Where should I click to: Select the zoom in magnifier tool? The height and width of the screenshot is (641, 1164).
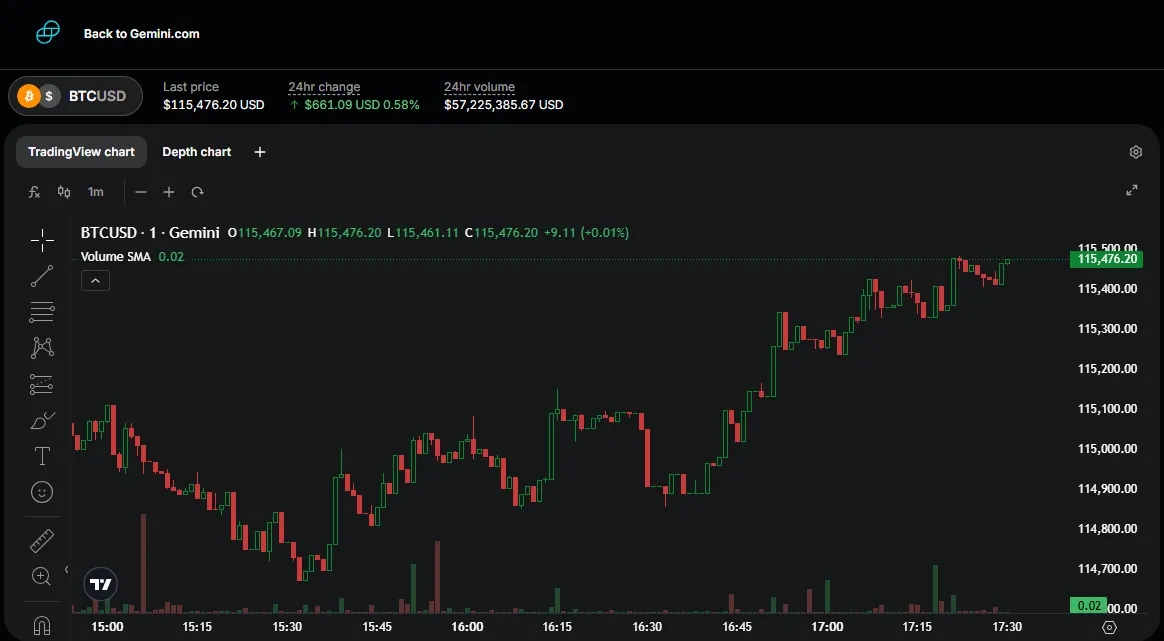tap(42, 576)
